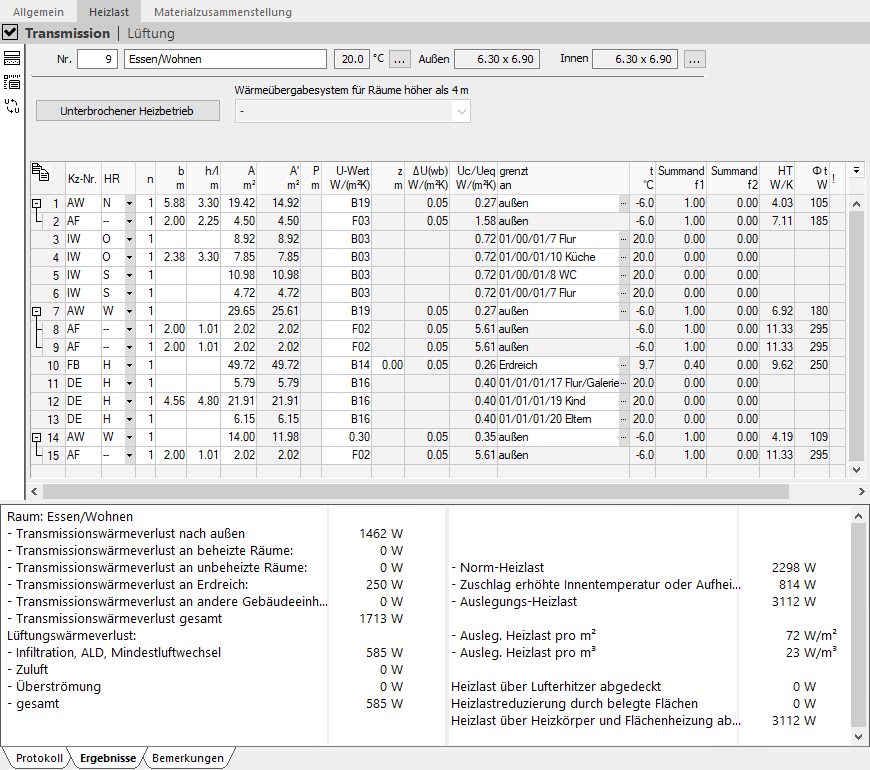Collapse the tree node at row 1 AW
The height and width of the screenshot is (770, 870).
(x=37, y=204)
